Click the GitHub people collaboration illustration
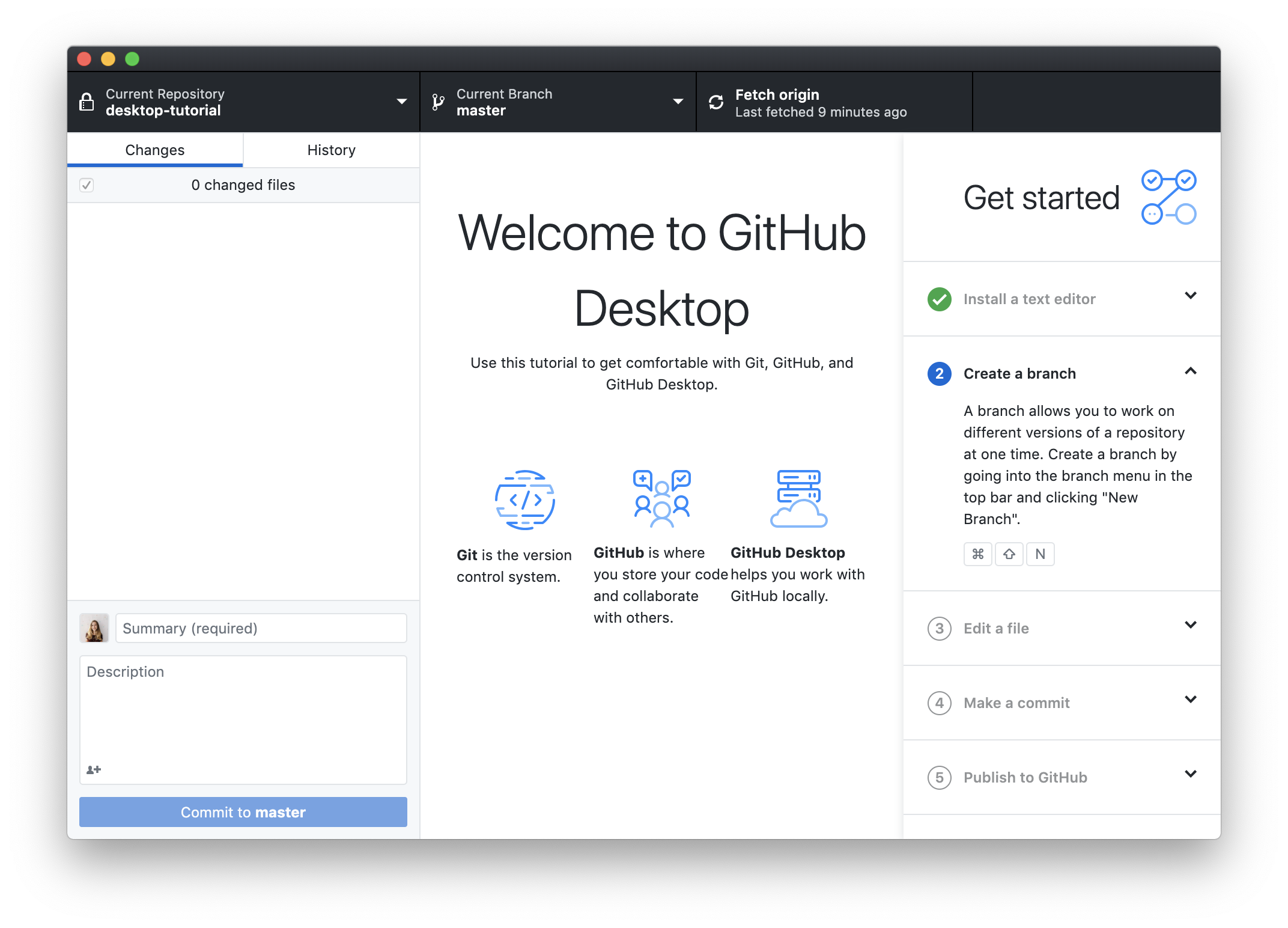This screenshot has width=1288, height=928. [662, 498]
